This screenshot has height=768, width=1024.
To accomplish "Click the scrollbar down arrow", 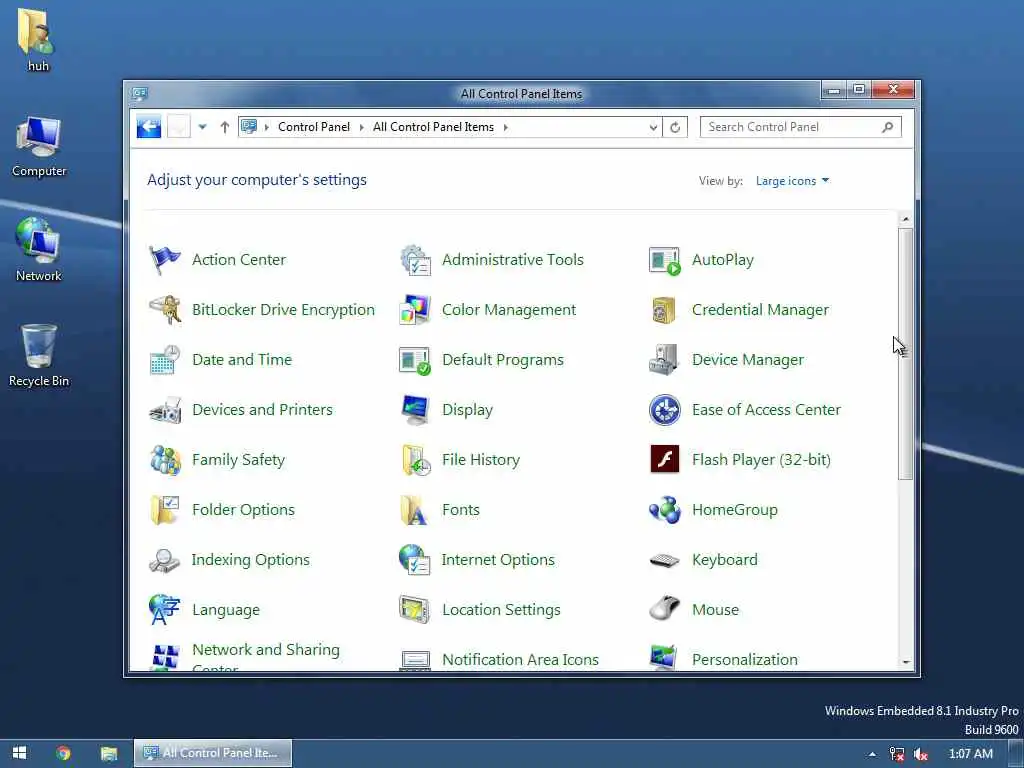I will click(x=906, y=662).
